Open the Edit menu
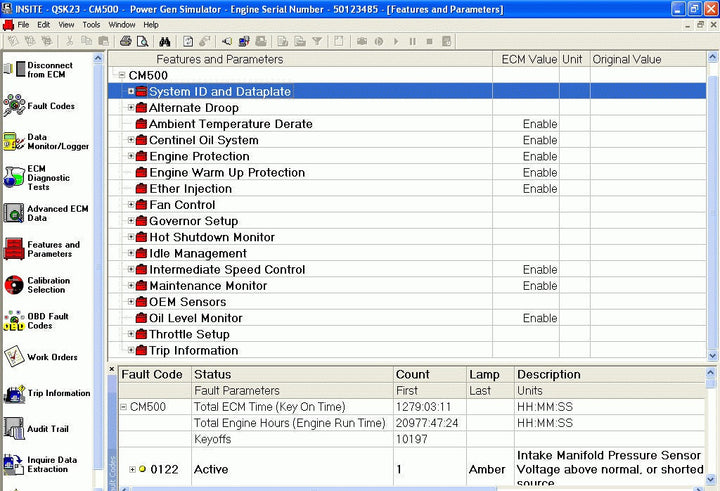 pos(44,25)
